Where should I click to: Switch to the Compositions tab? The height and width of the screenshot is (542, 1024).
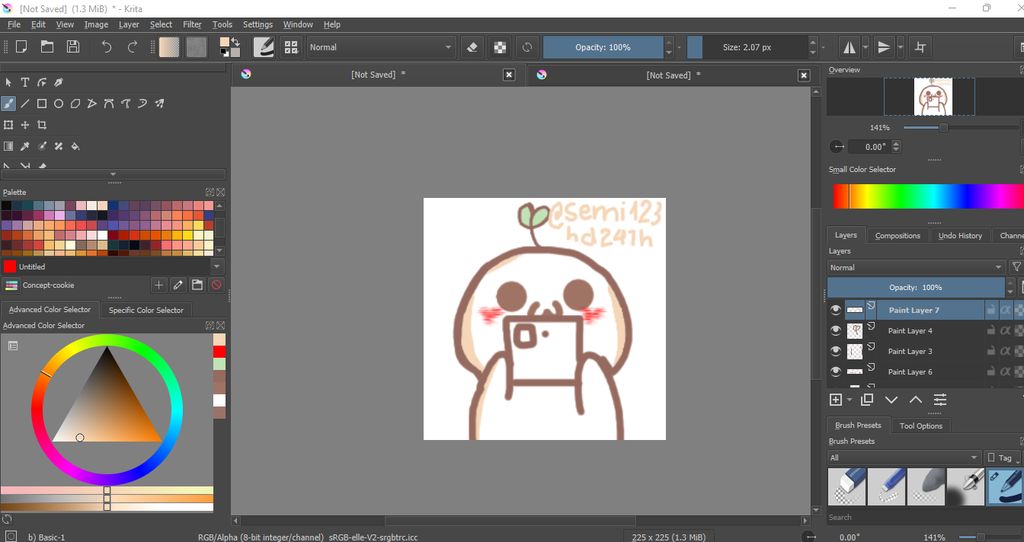[x=897, y=235]
